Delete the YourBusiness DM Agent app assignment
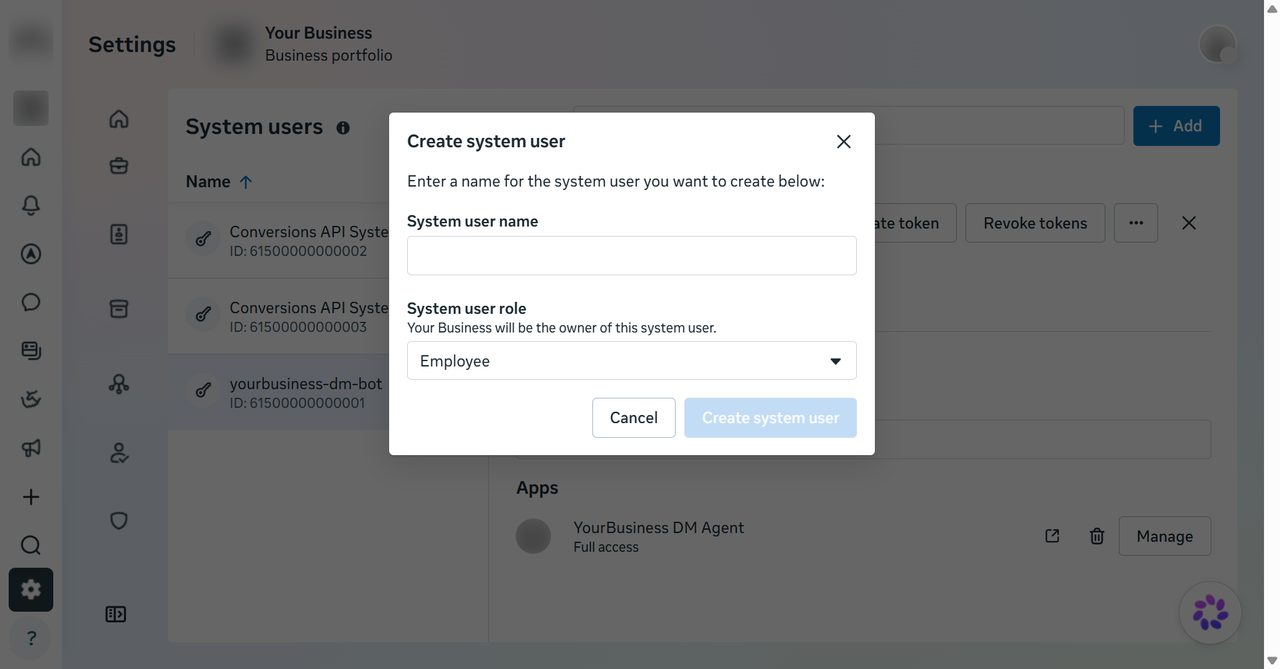Image resolution: width=1280 pixels, height=669 pixels. tap(1097, 536)
